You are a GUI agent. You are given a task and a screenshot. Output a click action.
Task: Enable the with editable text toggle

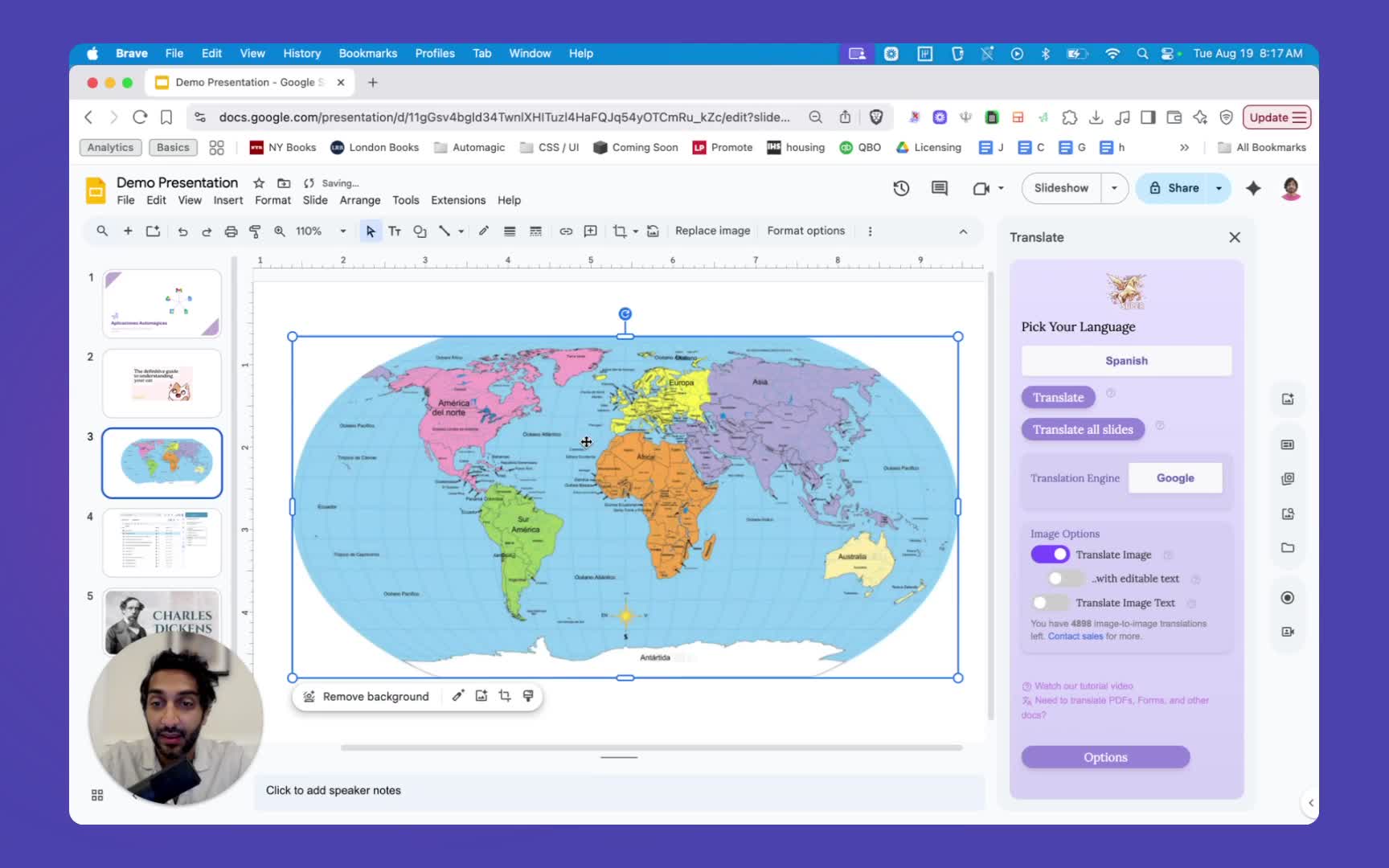[x=1064, y=579]
